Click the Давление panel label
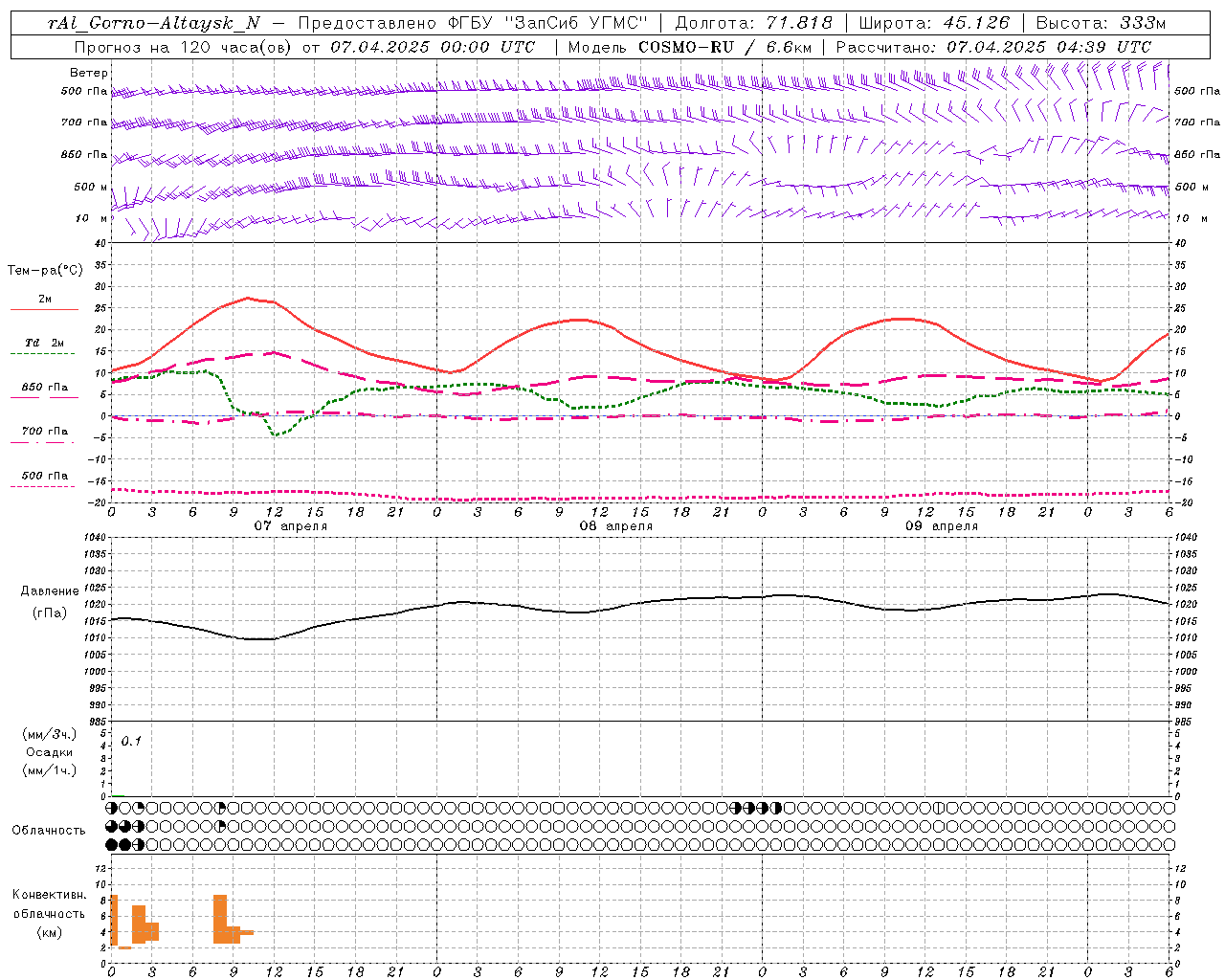The image size is (1225, 980). coord(50,591)
